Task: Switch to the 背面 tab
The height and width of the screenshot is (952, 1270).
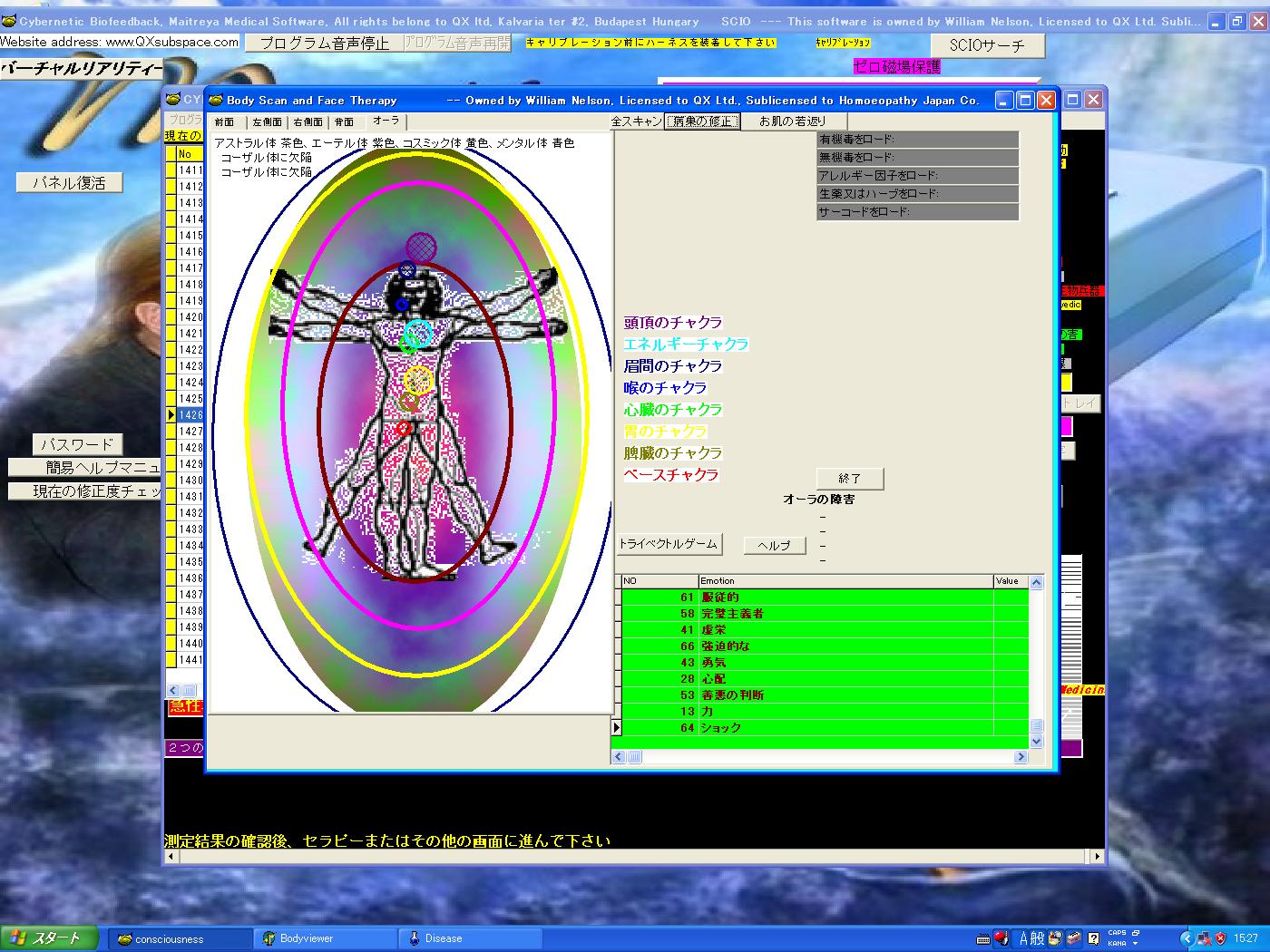Action: click(x=345, y=121)
